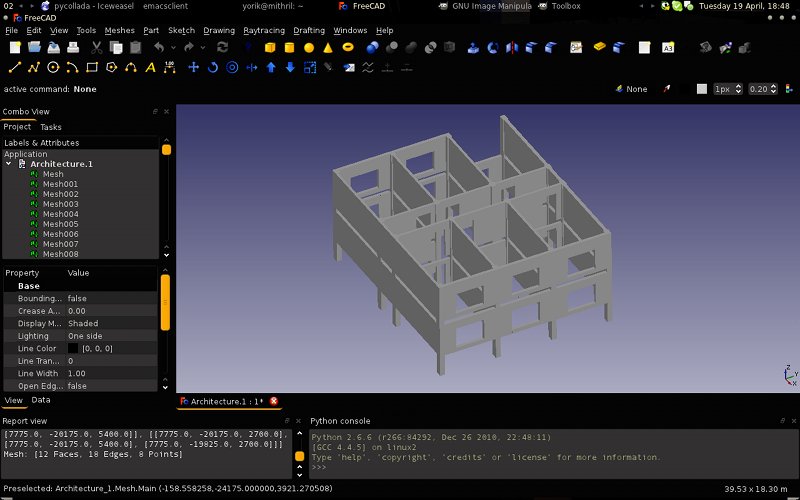Screen dimensions: 800x500
Task: Select the Rectangle drawing tool
Action: pos(92,68)
